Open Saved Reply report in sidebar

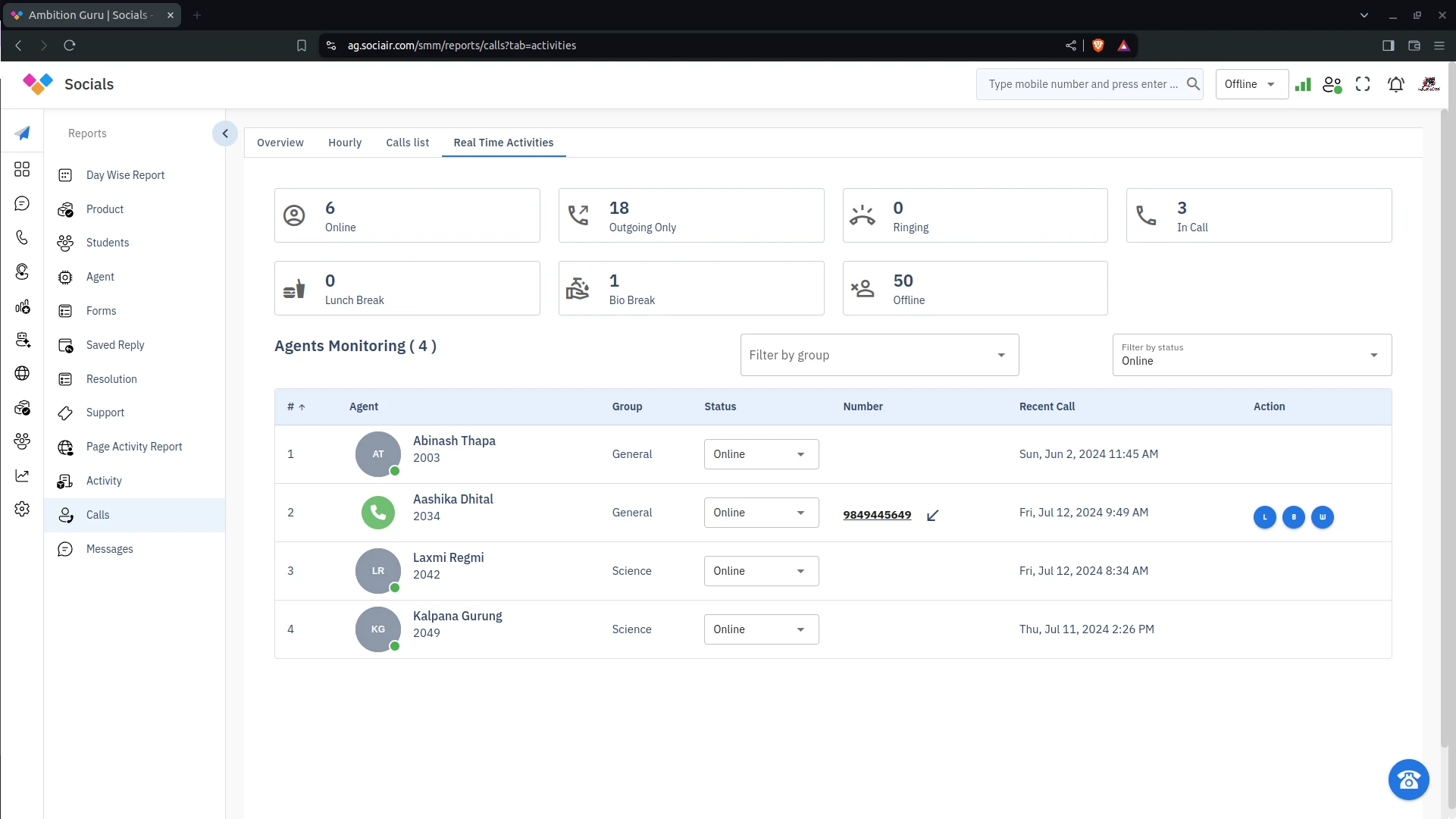tap(134, 345)
